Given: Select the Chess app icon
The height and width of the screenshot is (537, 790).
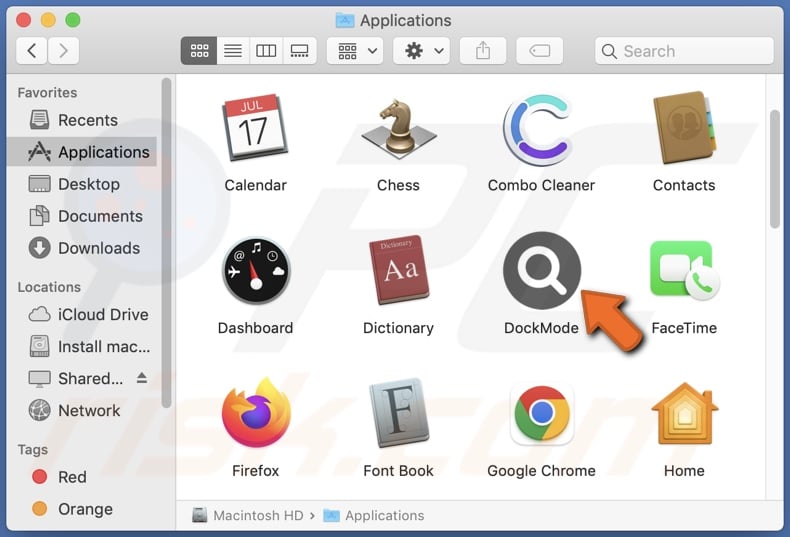Looking at the screenshot, I should click(x=399, y=128).
